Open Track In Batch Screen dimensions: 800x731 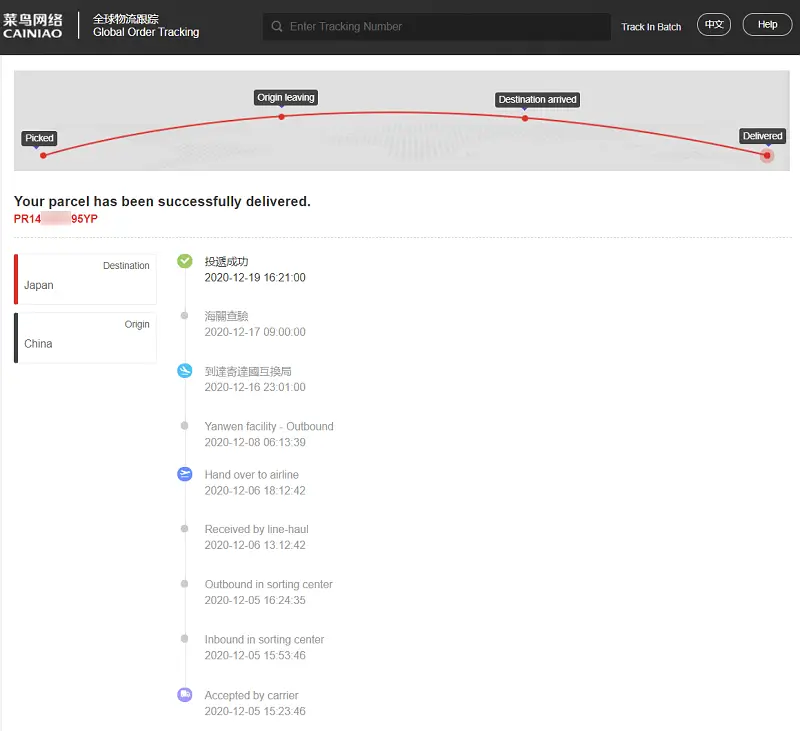coord(651,27)
